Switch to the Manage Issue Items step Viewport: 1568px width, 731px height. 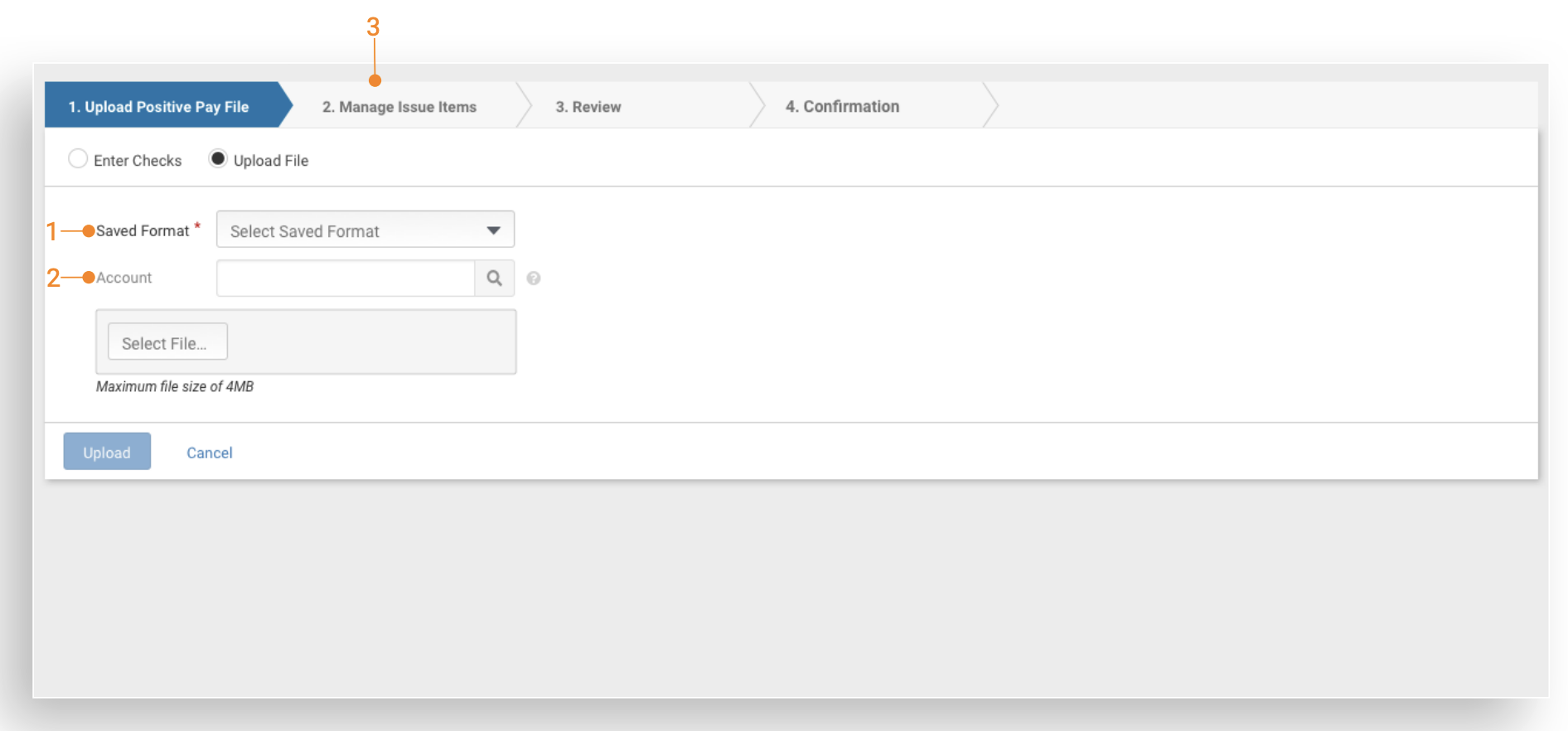[399, 107]
